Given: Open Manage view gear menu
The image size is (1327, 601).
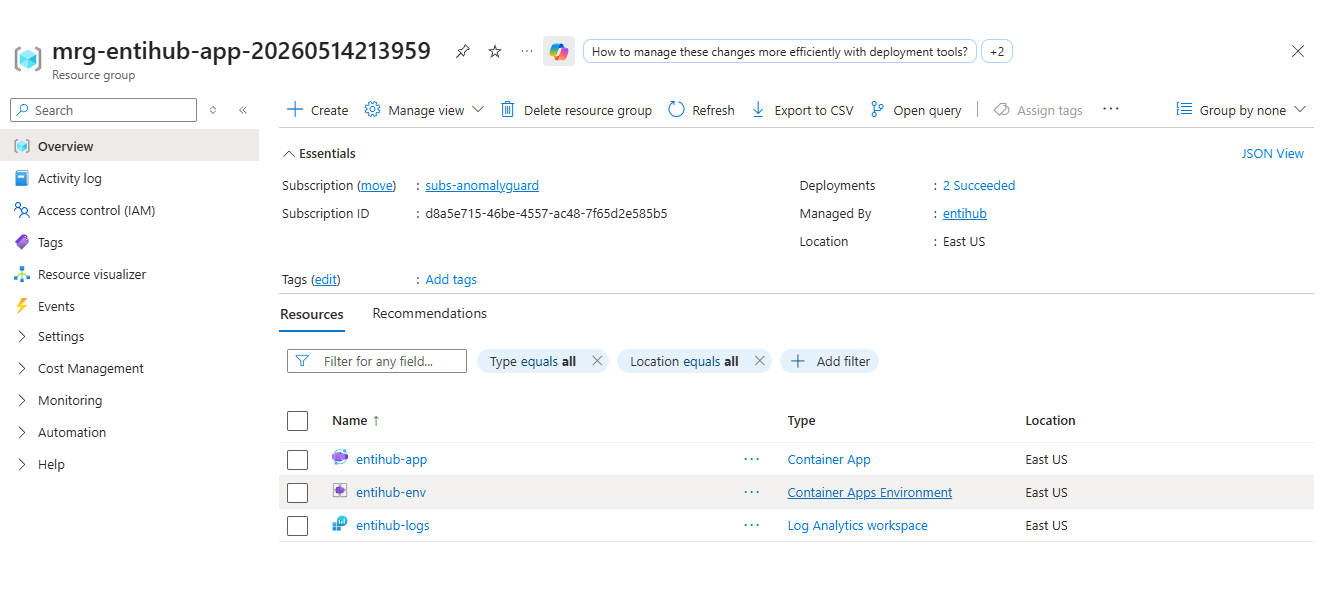Looking at the screenshot, I should (424, 110).
